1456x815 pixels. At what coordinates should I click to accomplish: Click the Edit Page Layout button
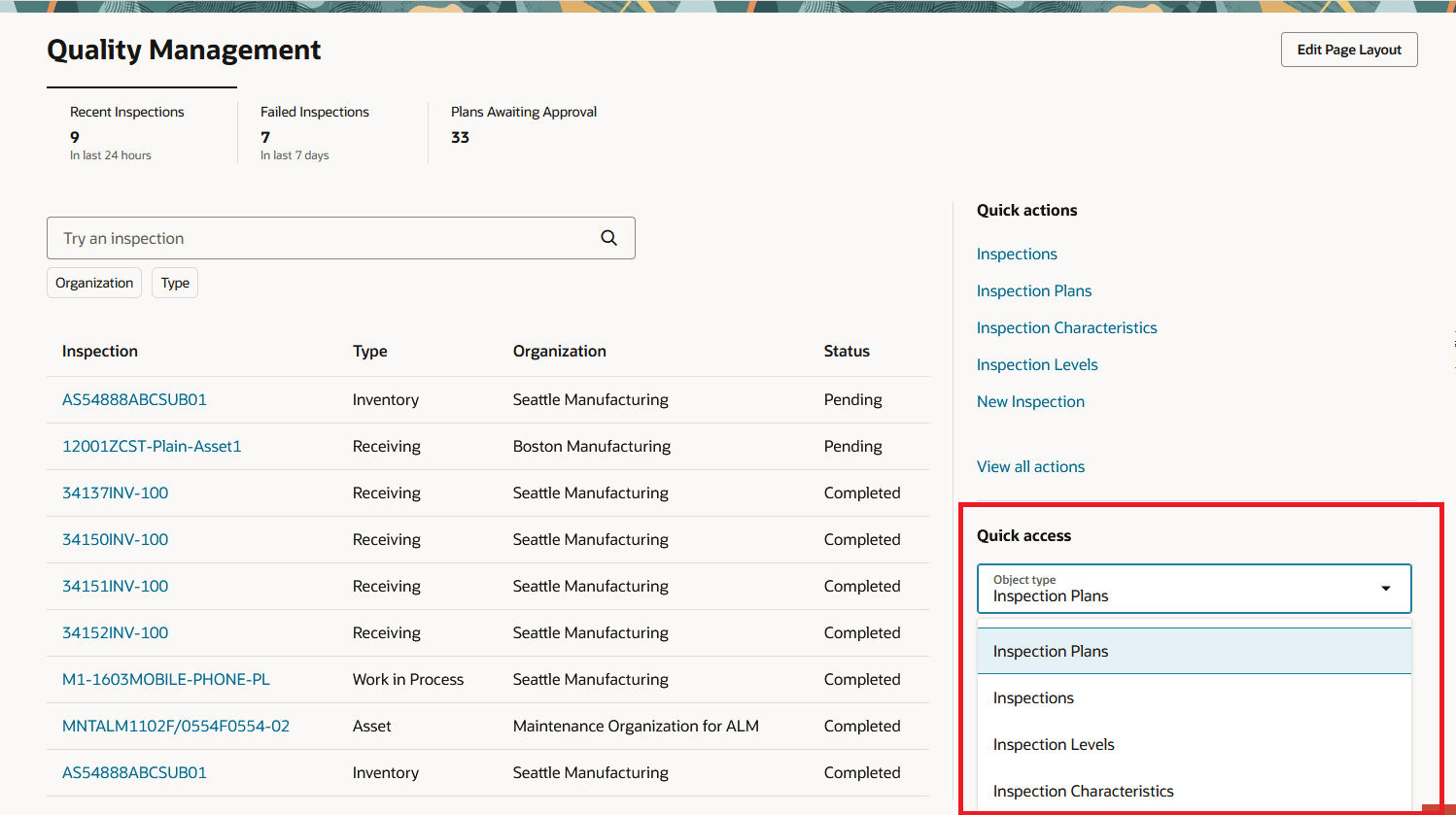click(1349, 49)
